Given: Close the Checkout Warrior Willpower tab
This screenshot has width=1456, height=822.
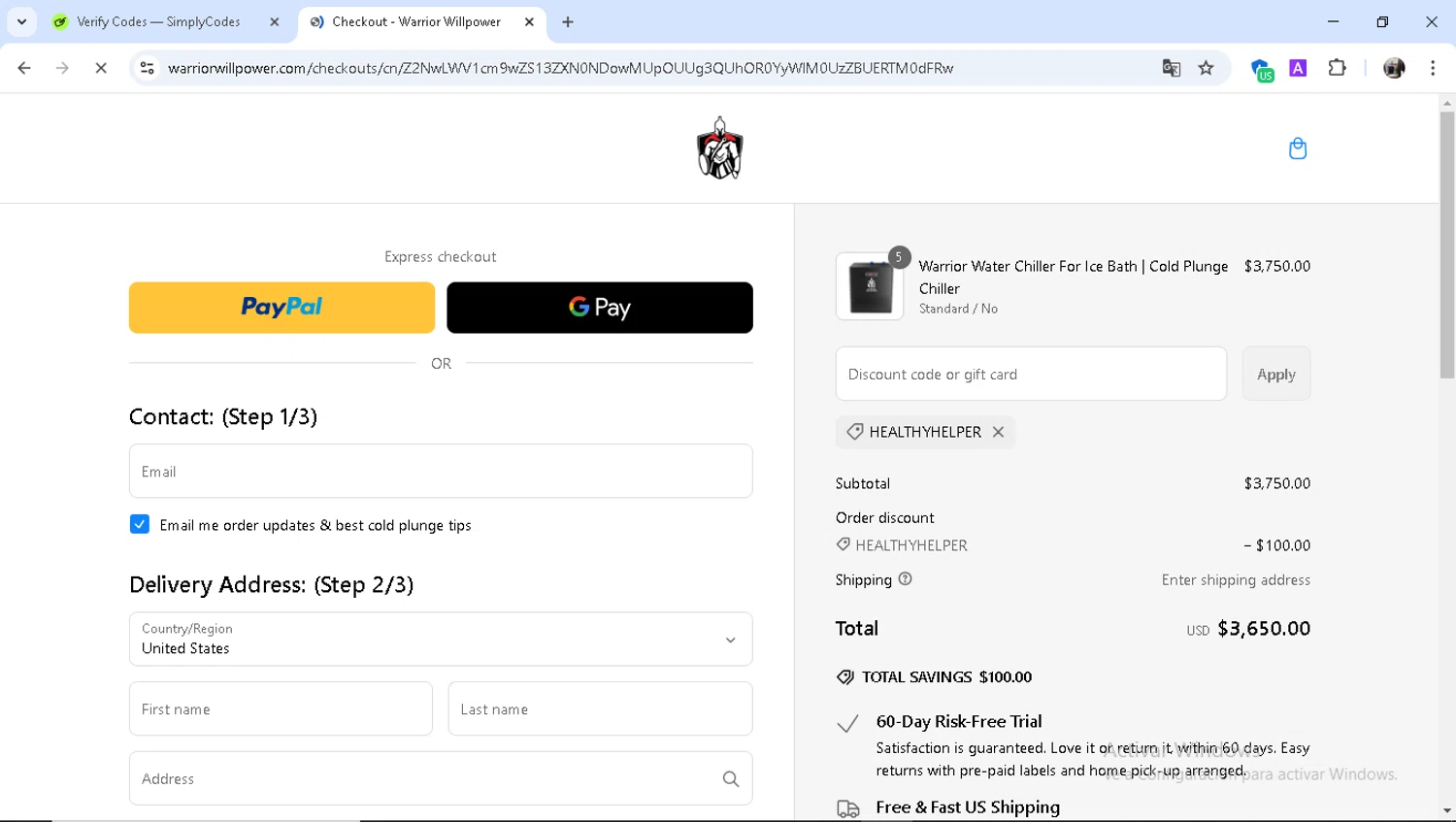Looking at the screenshot, I should pyautogui.click(x=529, y=21).
